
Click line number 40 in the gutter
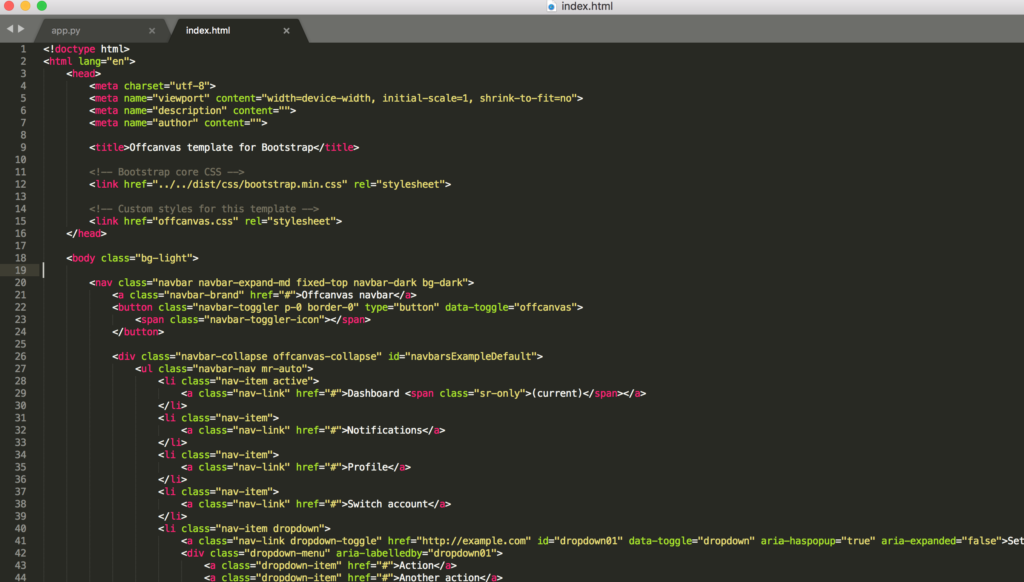(21, 528)
